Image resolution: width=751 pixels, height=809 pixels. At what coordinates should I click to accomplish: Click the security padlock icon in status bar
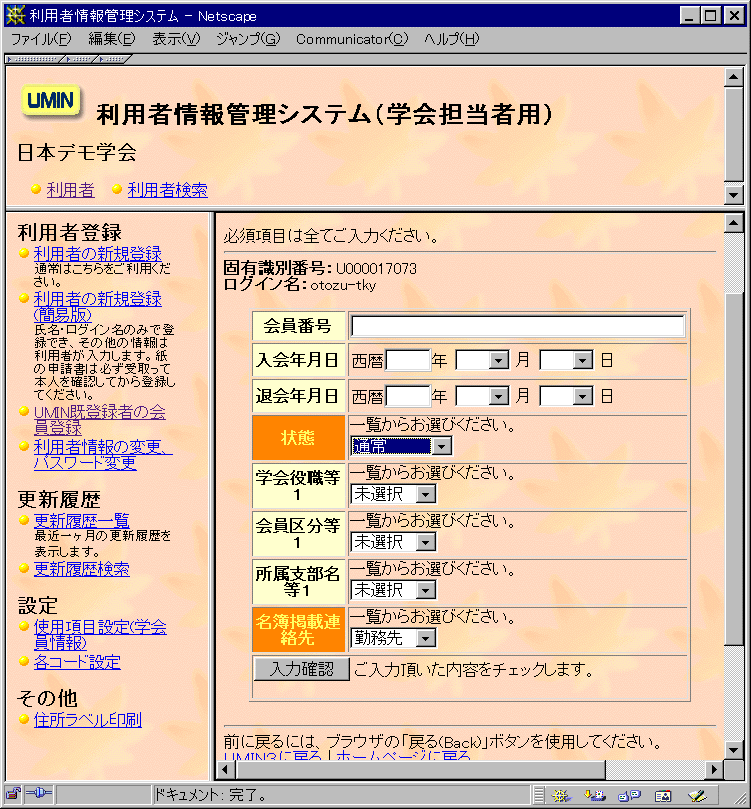point(14,795)
